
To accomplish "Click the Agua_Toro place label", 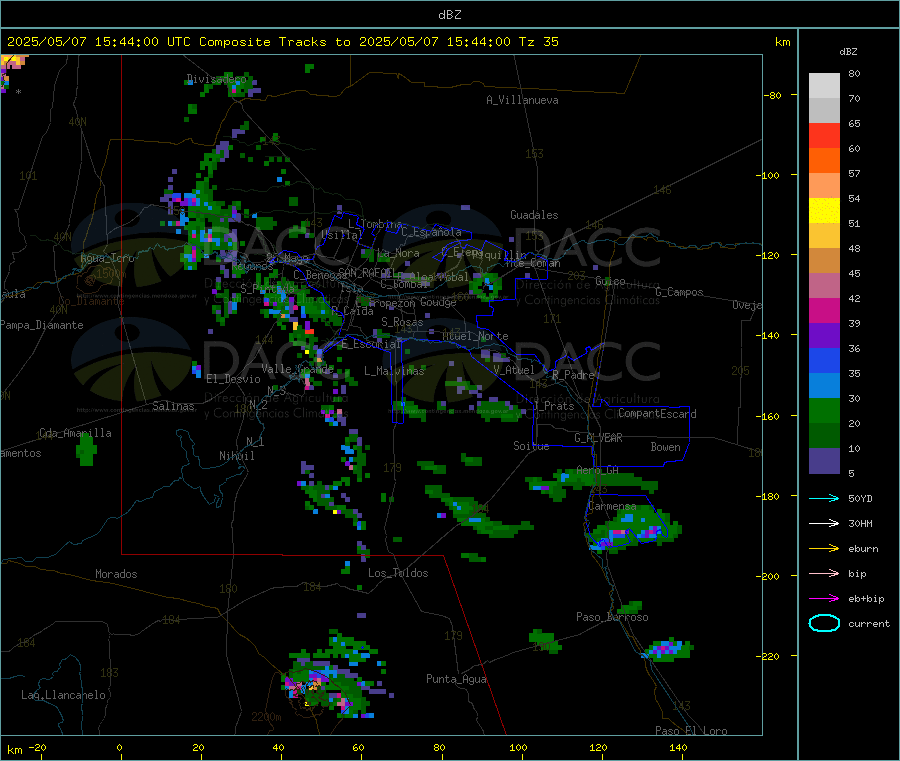I will point(107,258).
